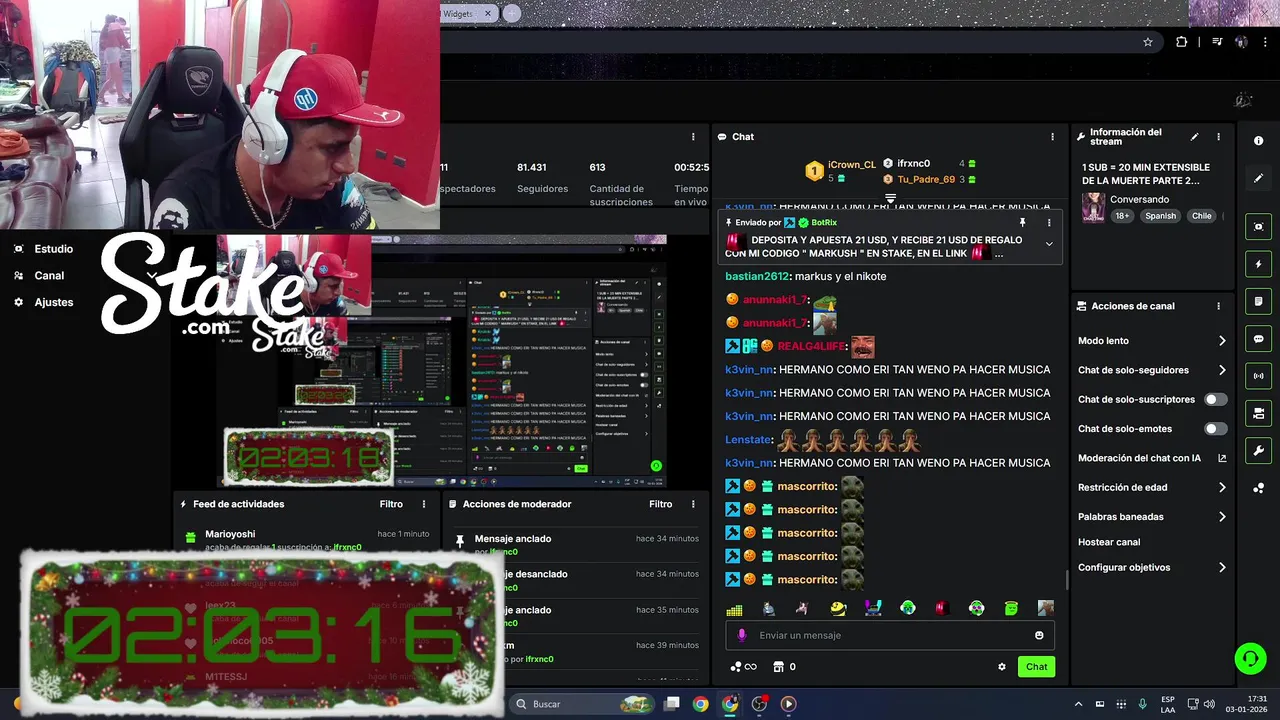Pick the green equalizer bars emote
Screen dimensions: 1280x720
tap(734, 608)
